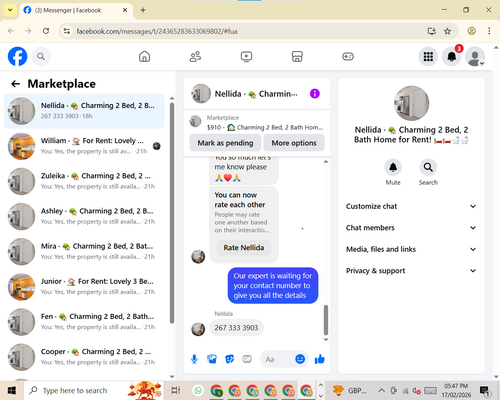Open Task View on the taskbar
This screenshot has width=500, height=400.
(x=176, y=390)
